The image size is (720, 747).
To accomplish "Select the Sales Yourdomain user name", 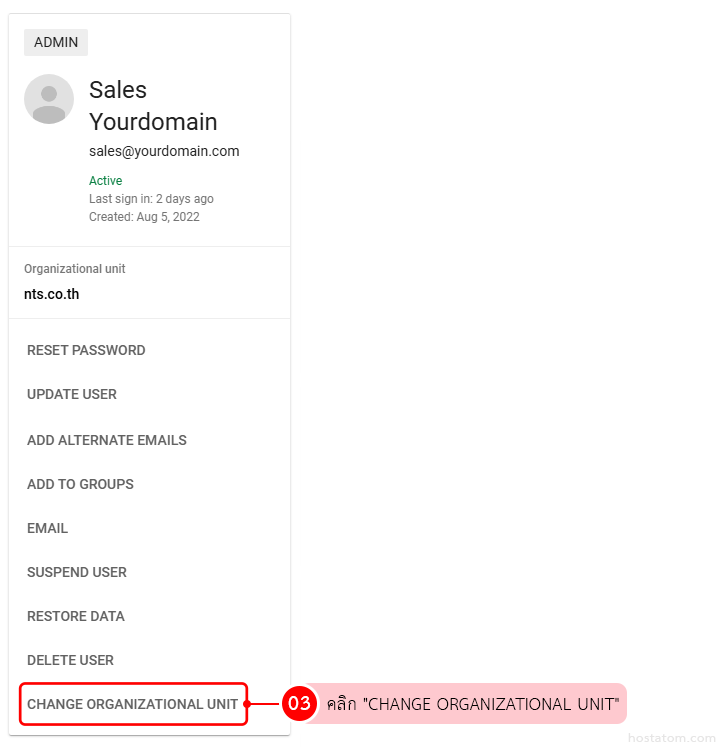I will pyautogui.click(x=153, y=106).
